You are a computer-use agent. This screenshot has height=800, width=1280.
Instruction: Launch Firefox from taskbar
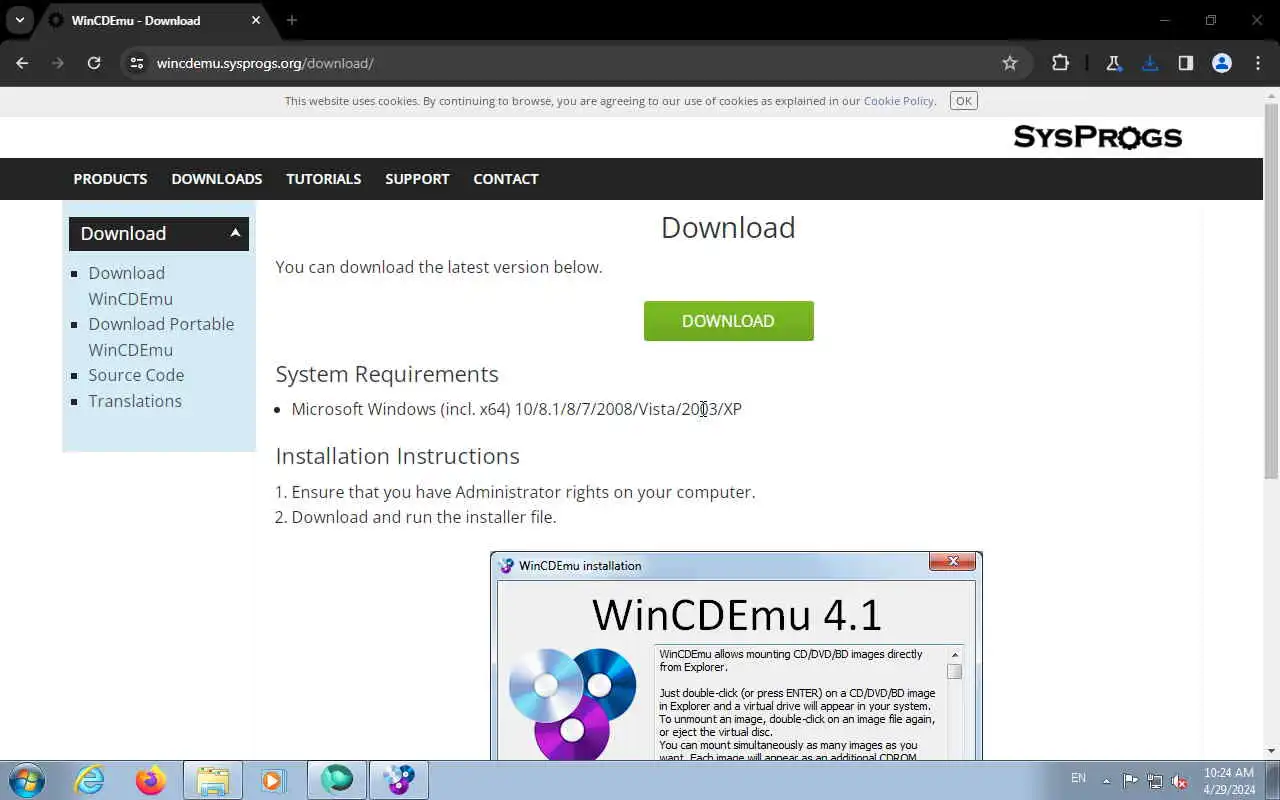pos(151,780)
